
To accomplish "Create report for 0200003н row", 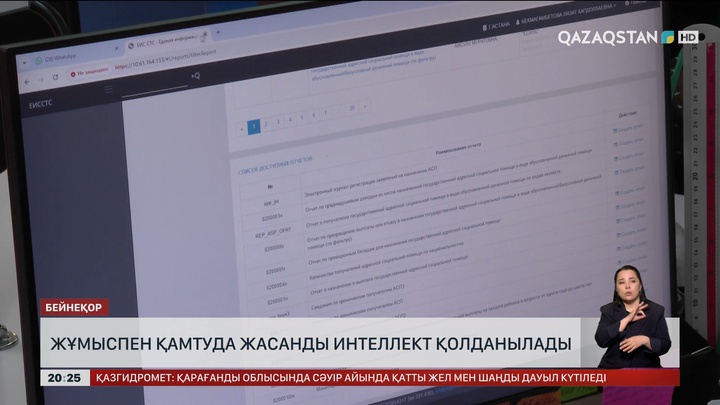I will click(x=629, y=143).
